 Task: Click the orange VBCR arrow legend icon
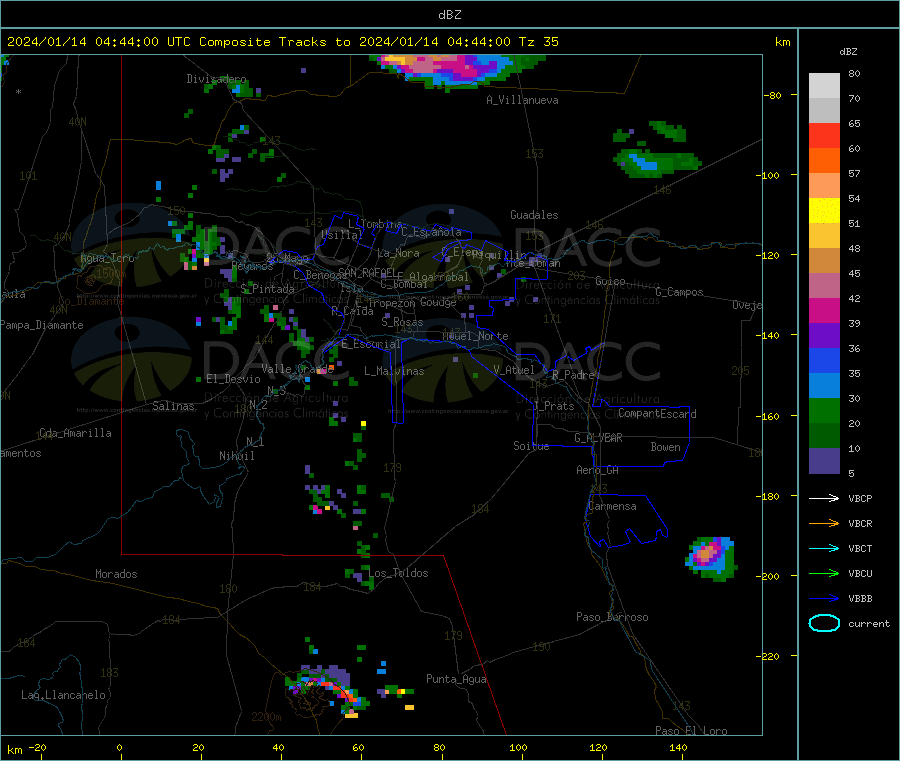coord(824,523)
